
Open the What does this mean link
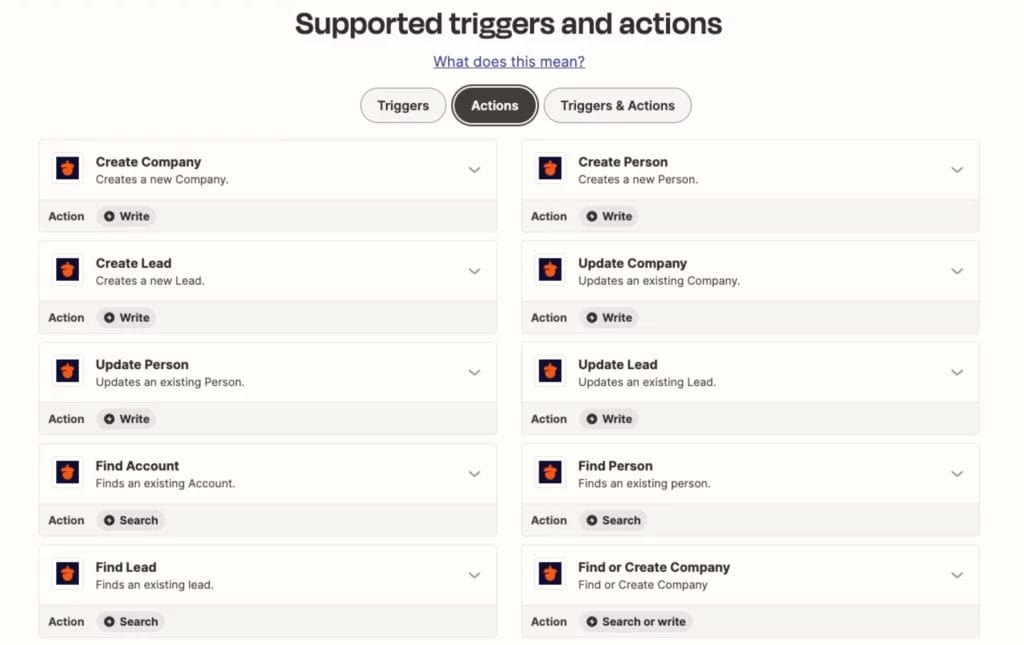click(509, 61)
